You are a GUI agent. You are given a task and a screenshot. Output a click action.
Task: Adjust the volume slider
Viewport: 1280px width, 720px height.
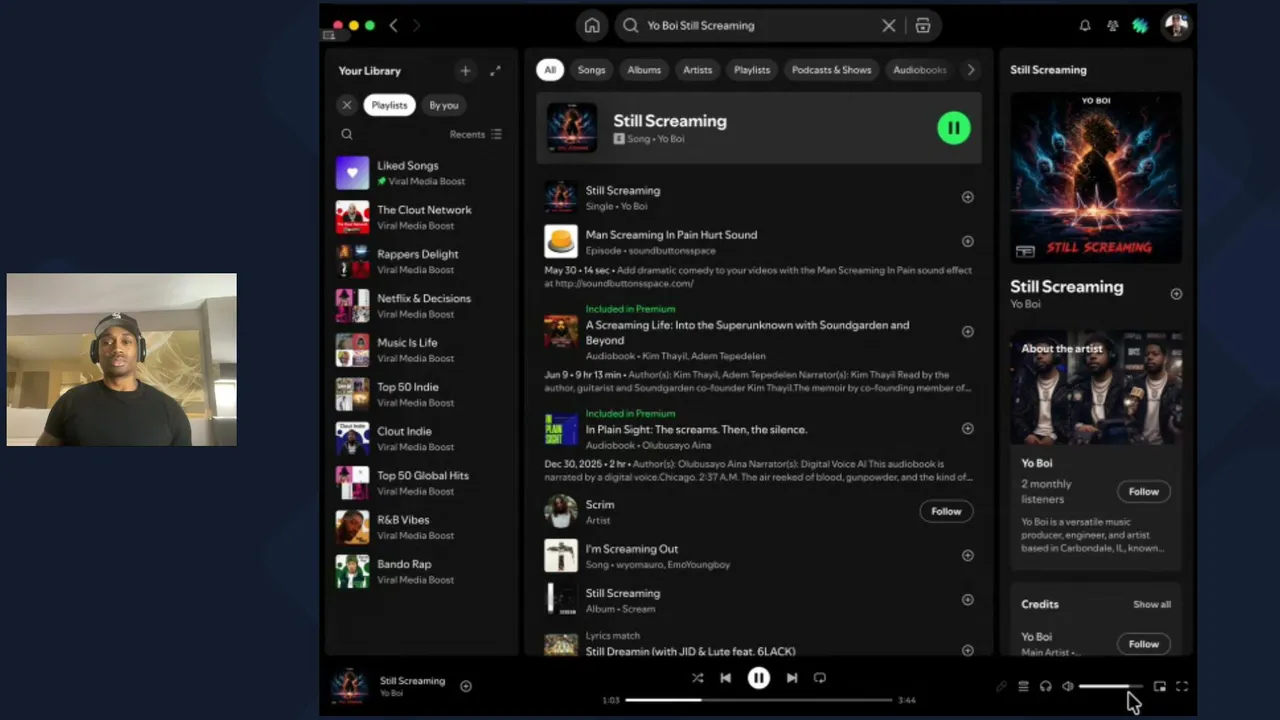click(1110, 686)
